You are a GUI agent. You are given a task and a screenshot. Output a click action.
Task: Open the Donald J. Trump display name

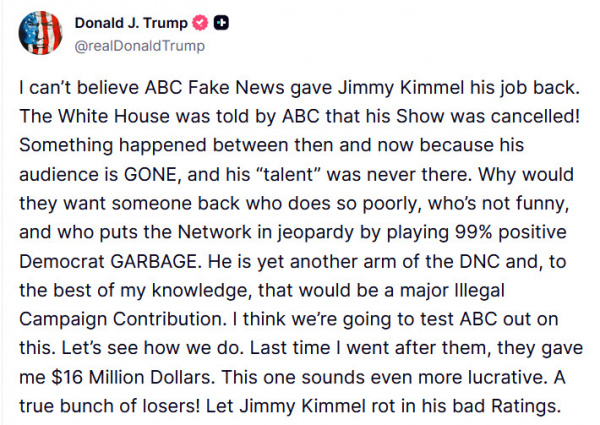pyautogui.click(x=130, y=24)
